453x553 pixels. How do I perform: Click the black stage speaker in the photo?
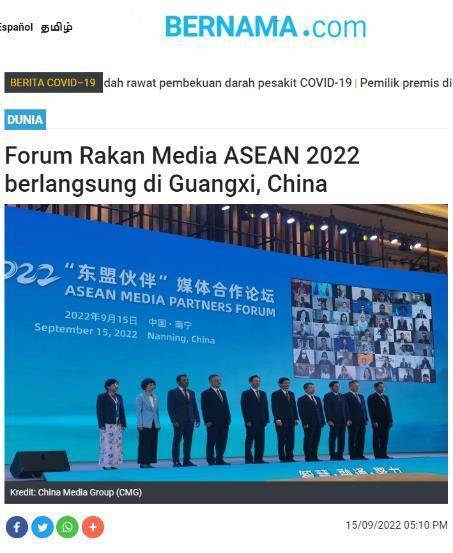(x=40, y=463)
